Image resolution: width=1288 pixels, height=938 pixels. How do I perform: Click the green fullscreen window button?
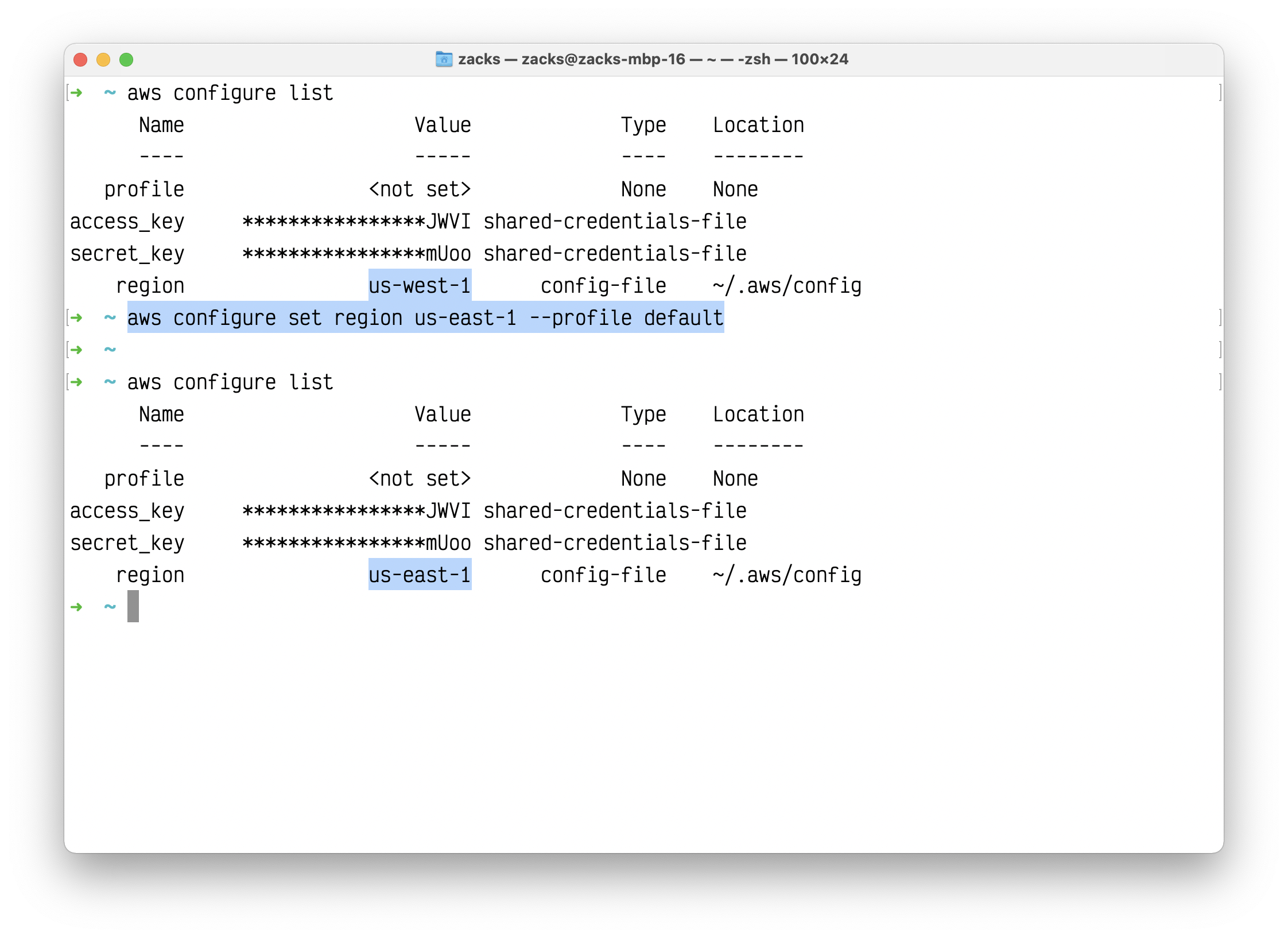[126, 60]
